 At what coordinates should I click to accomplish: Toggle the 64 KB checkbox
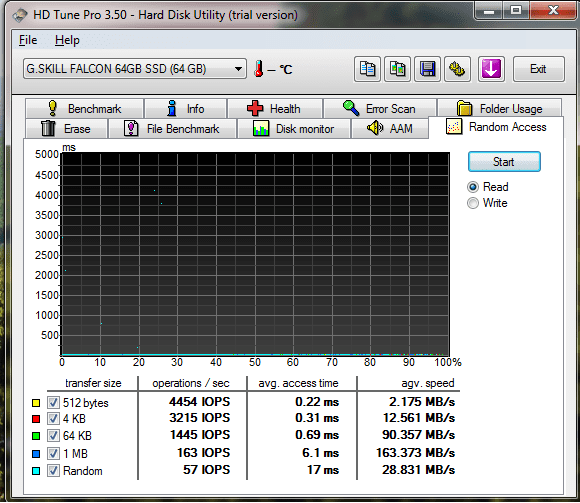(53, 436)
